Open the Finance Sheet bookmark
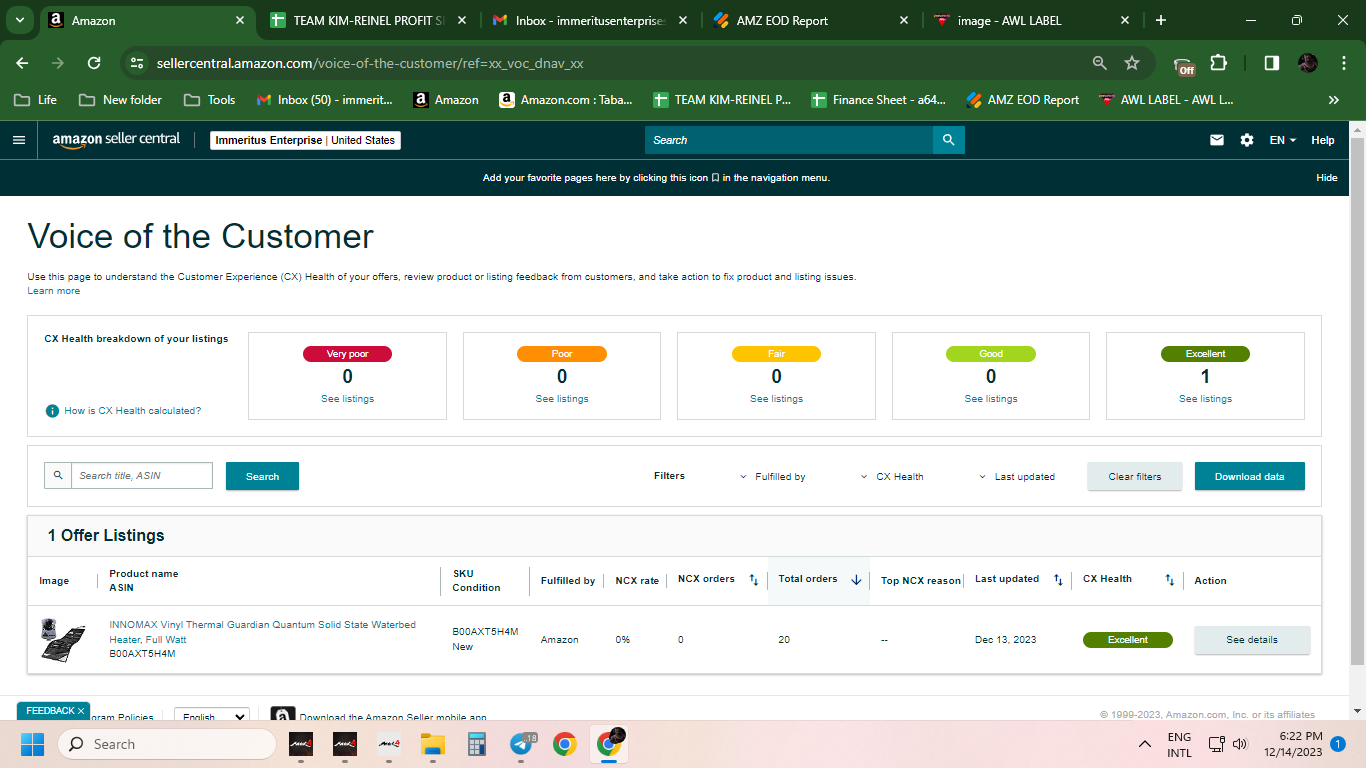This screenshot has height=768, width=1366. pyautogui.click(x=878, y=100)
